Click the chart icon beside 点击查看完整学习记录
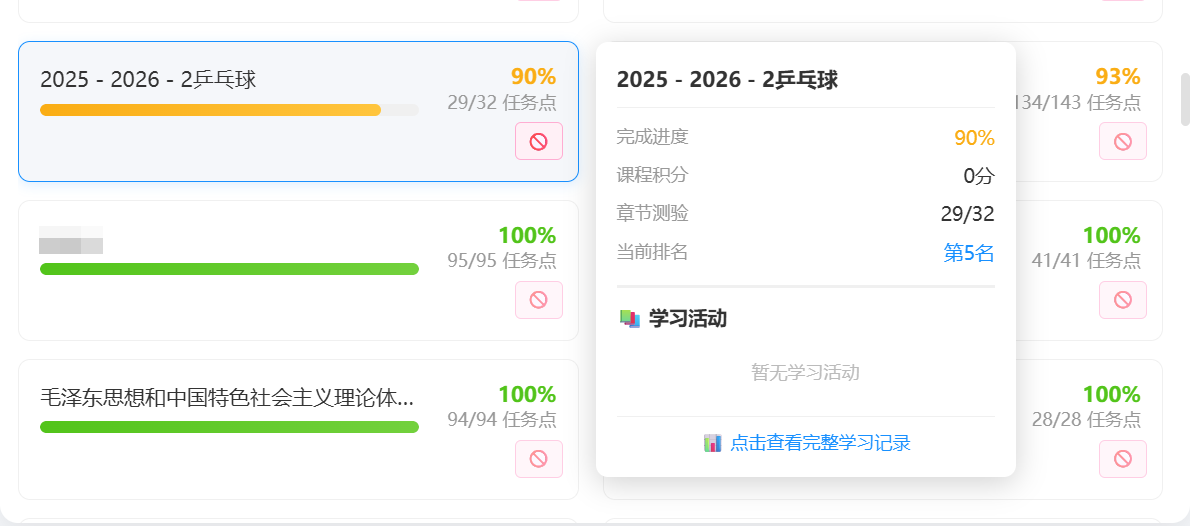Screen dimensions: 1190x526 [712, 443]
